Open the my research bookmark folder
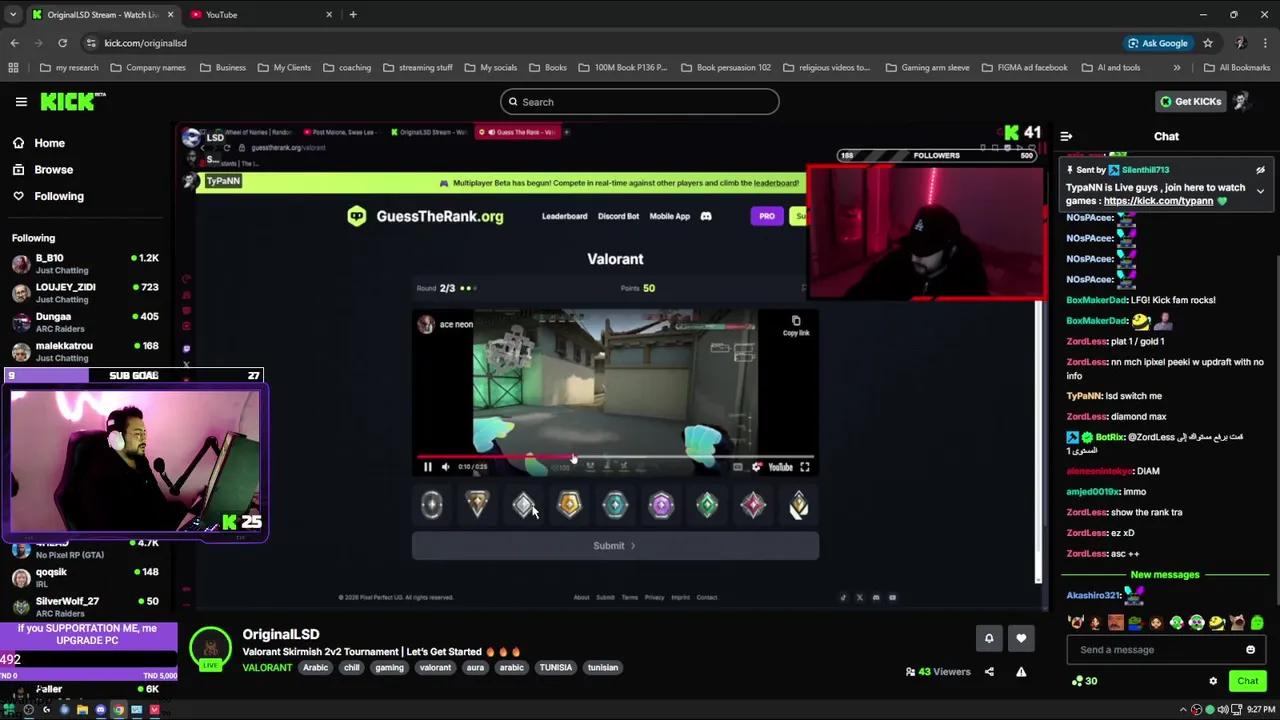This screenshot has width=1280, height=720. coord(69,68)
